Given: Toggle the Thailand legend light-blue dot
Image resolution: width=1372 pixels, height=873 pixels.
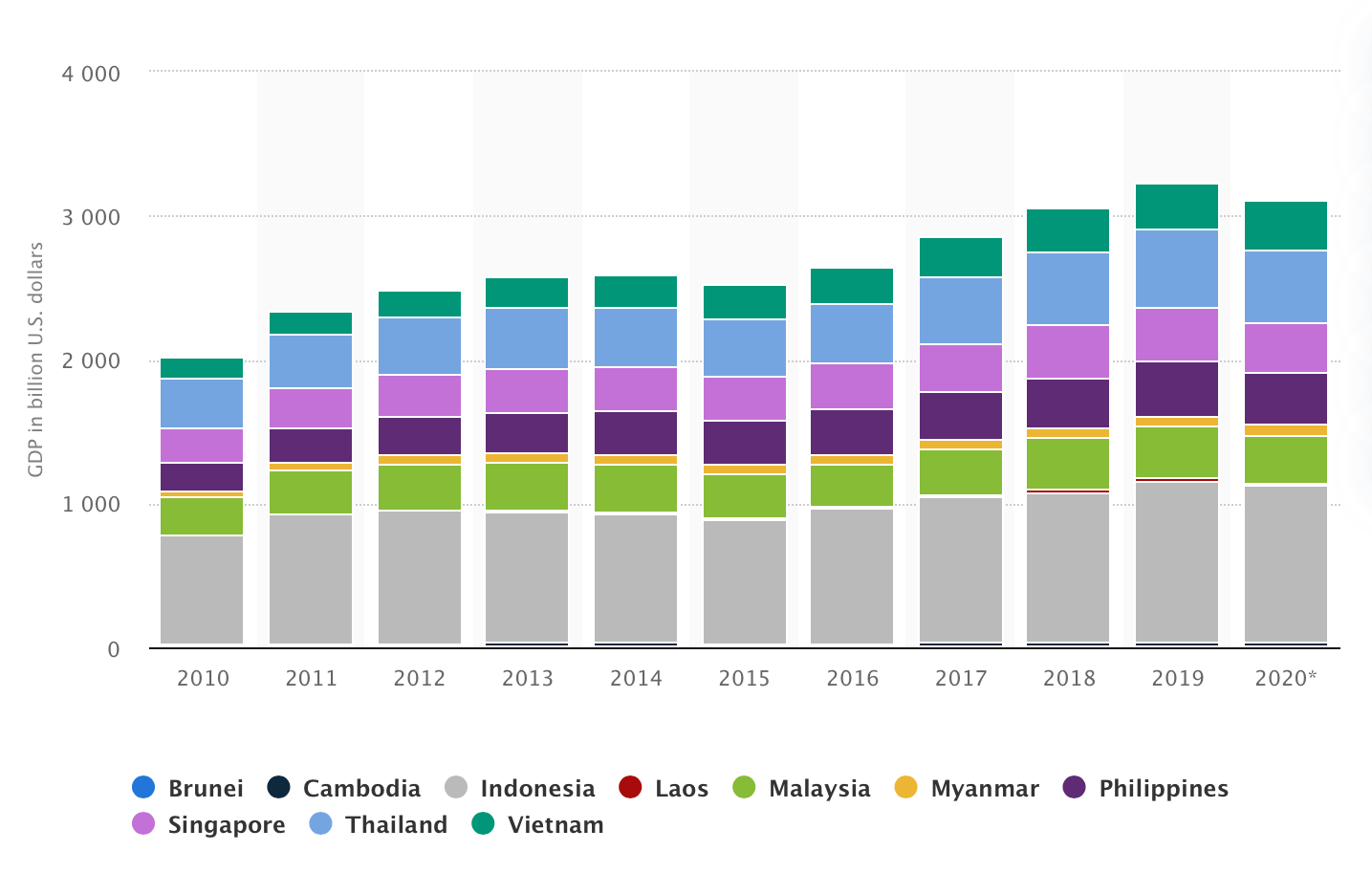Looking at the screenshot, I should (321, 823).
